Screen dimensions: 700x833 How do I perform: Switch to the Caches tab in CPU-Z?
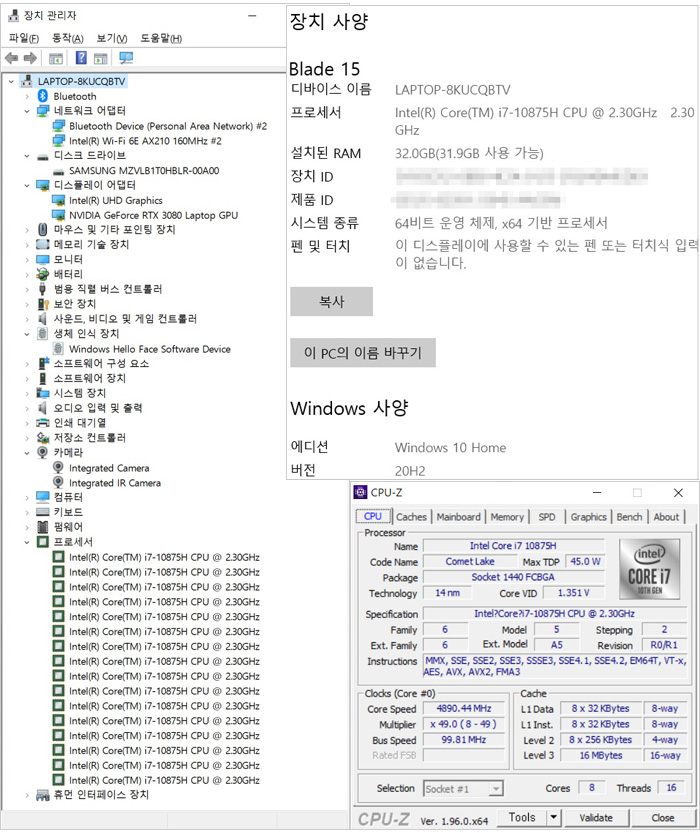(x=411, y=516)
